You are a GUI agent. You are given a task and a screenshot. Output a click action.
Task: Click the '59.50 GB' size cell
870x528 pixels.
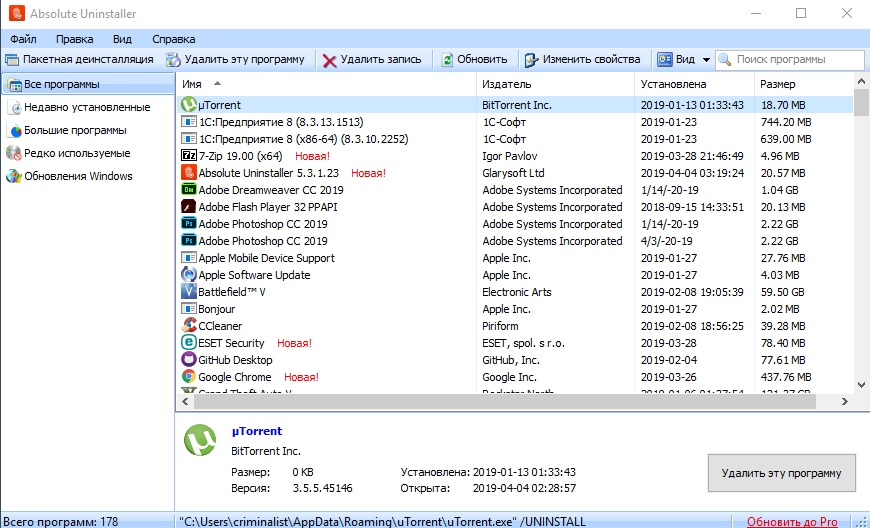click(x=782, y=292)
